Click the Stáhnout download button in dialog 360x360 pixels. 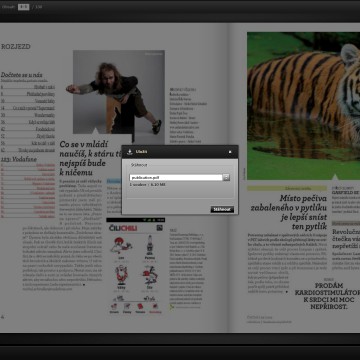point(222,209)
